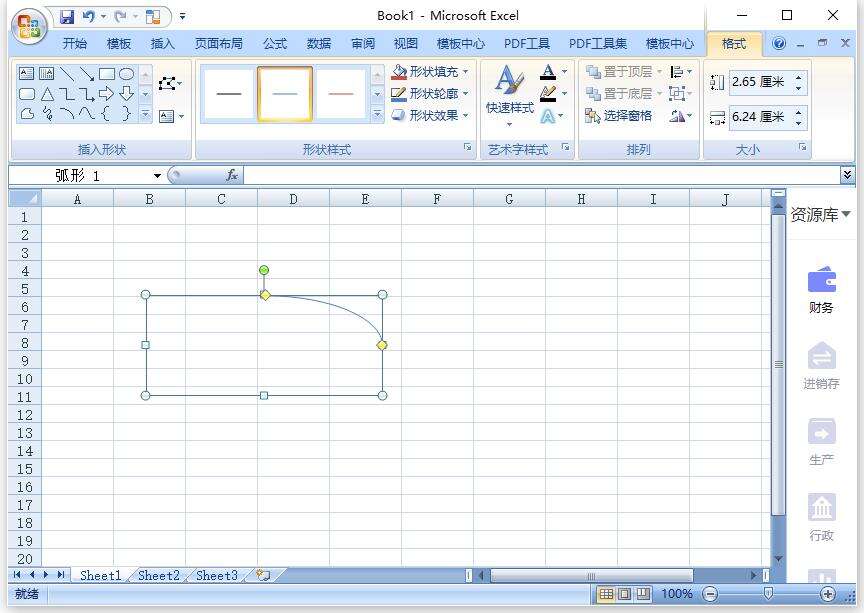Image resolution: width=864 pixels, height=613 pixels.
Task: Select the isosceles triangle shape
Action: tap(47, 94)
